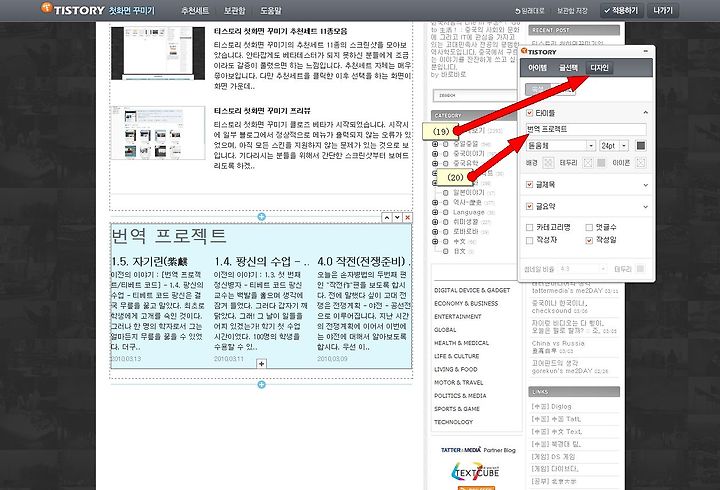This screenshot has height=490, width=720.
Task: Click the title text field 번역 프로젝트
Action: pos(586,129)
